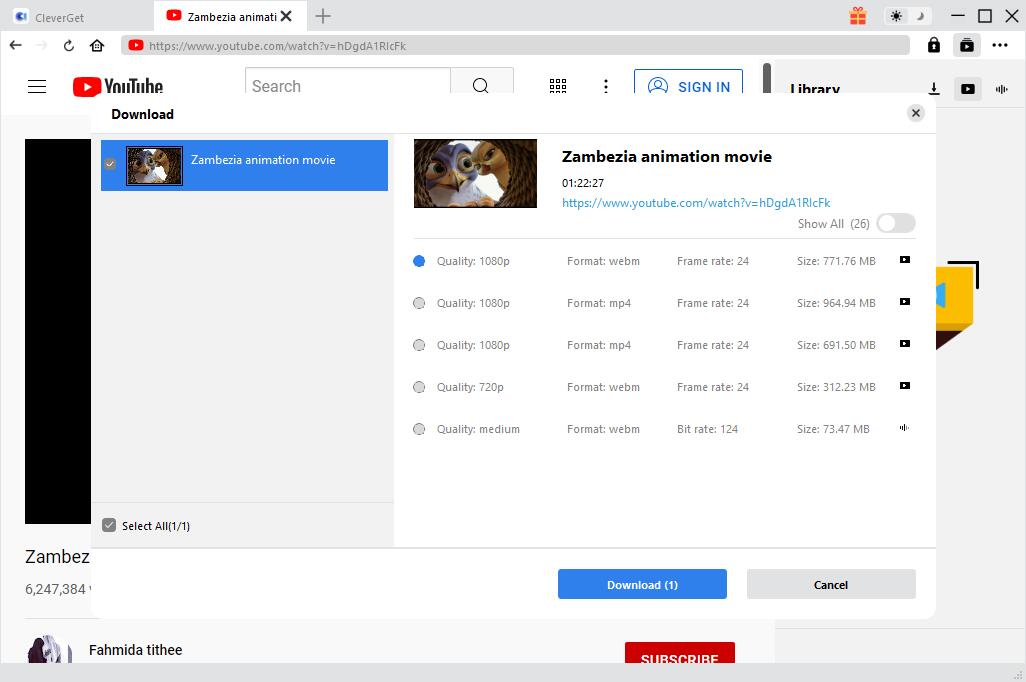Viewport: 1026px width, 682px height.
Task: Open audio downloads panel via waveform icon
Action: coord(1001,89)
